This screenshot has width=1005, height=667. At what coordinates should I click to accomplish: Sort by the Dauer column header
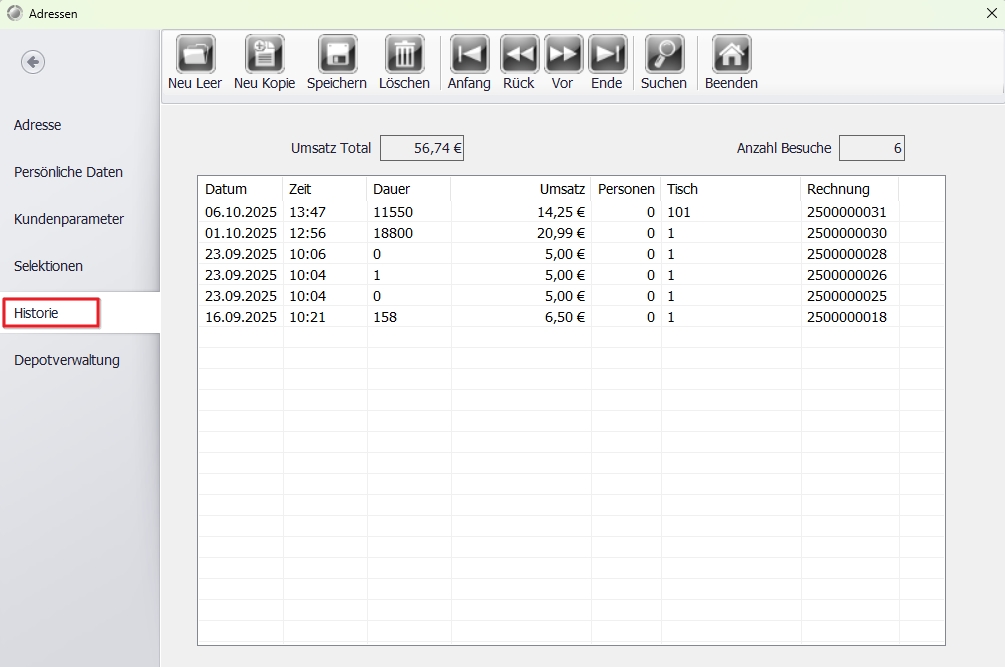409,189
